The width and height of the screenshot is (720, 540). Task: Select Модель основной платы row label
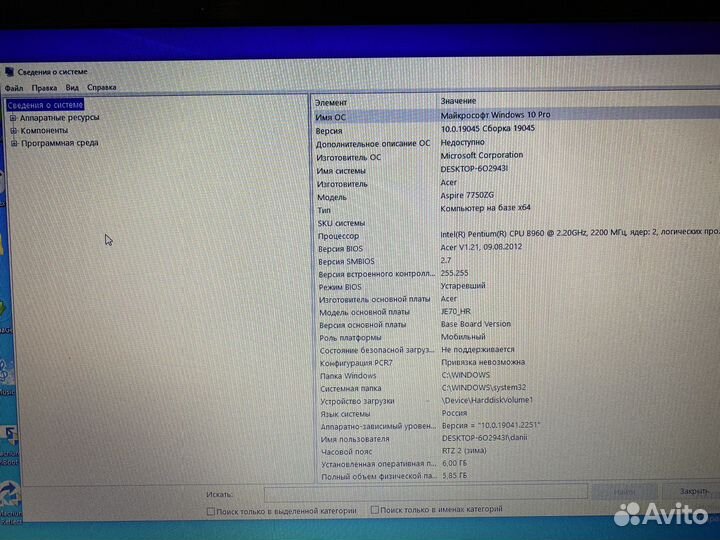365,312
